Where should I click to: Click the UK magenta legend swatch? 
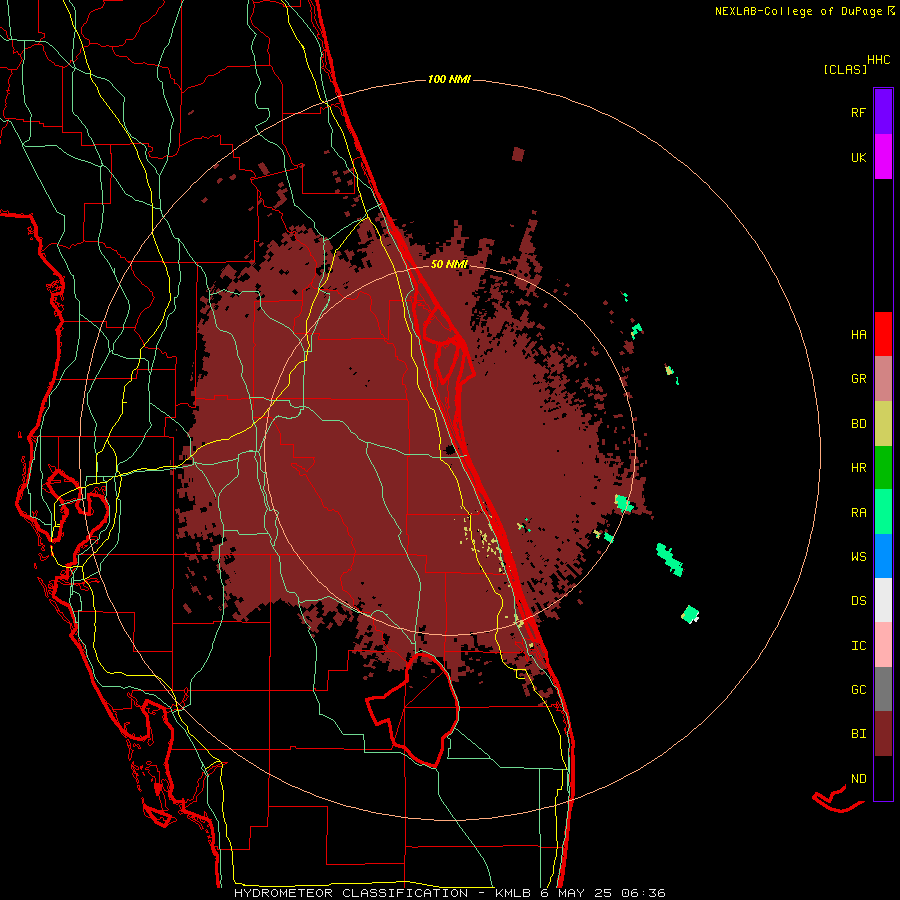tap(883, 157)
